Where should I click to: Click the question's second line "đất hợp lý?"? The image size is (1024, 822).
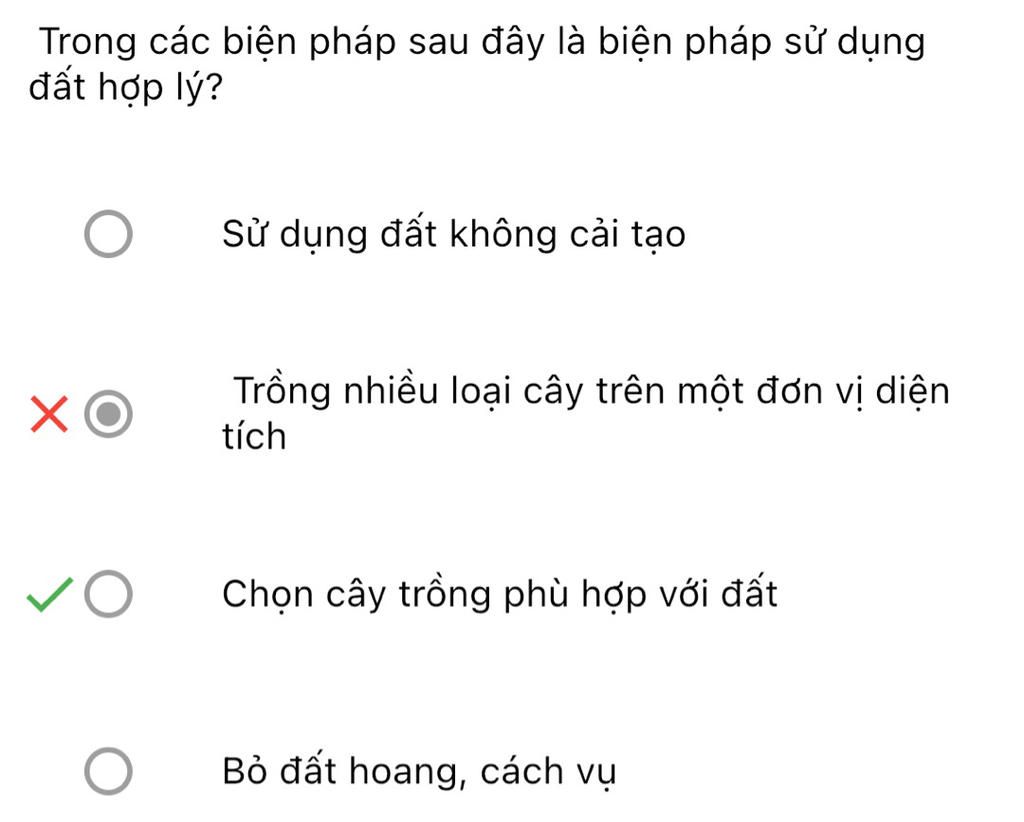pyautogui.click(x=125, y=89)
